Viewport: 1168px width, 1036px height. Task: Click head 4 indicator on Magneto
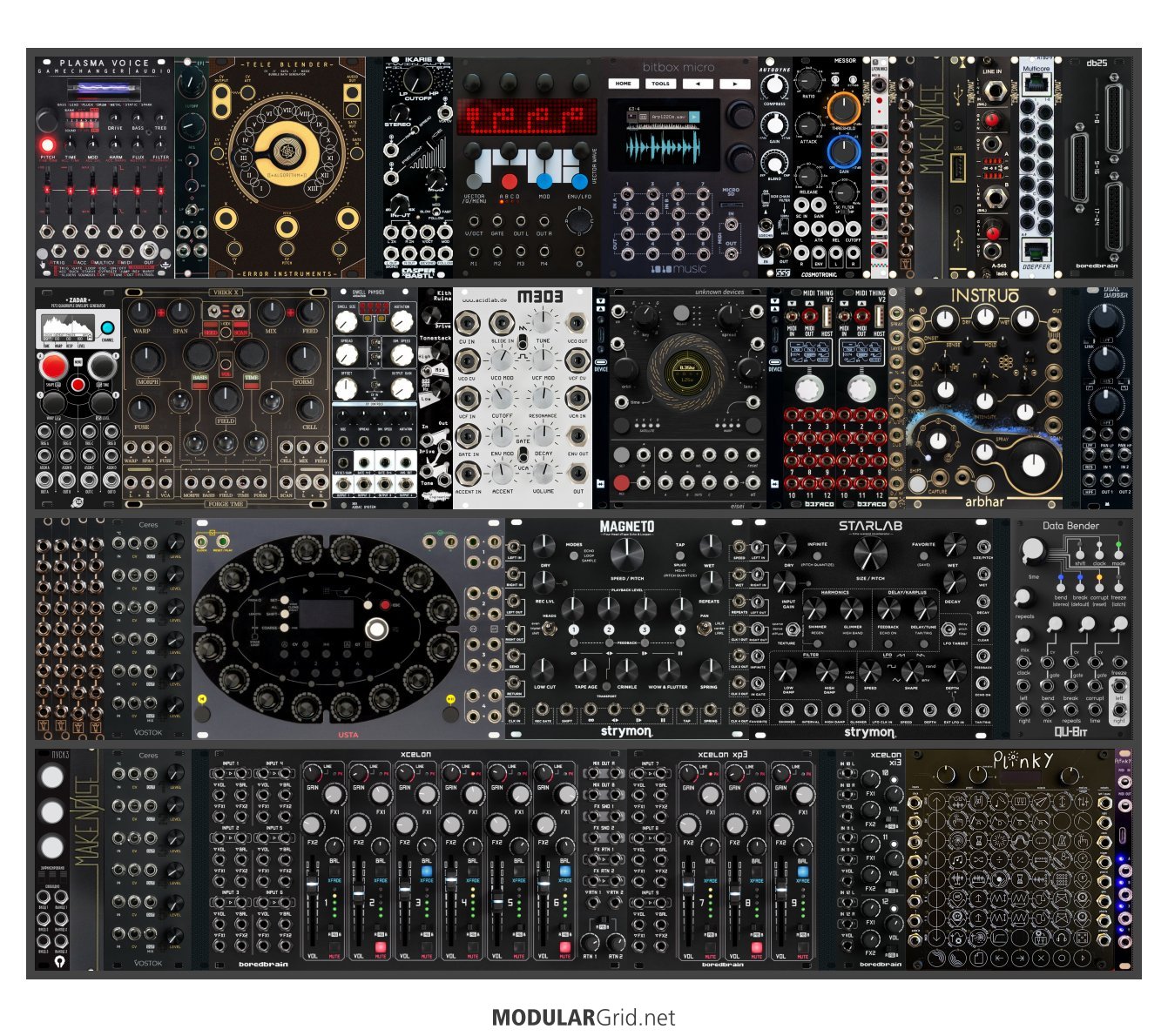pyautogui.click(x=679, y=629)
